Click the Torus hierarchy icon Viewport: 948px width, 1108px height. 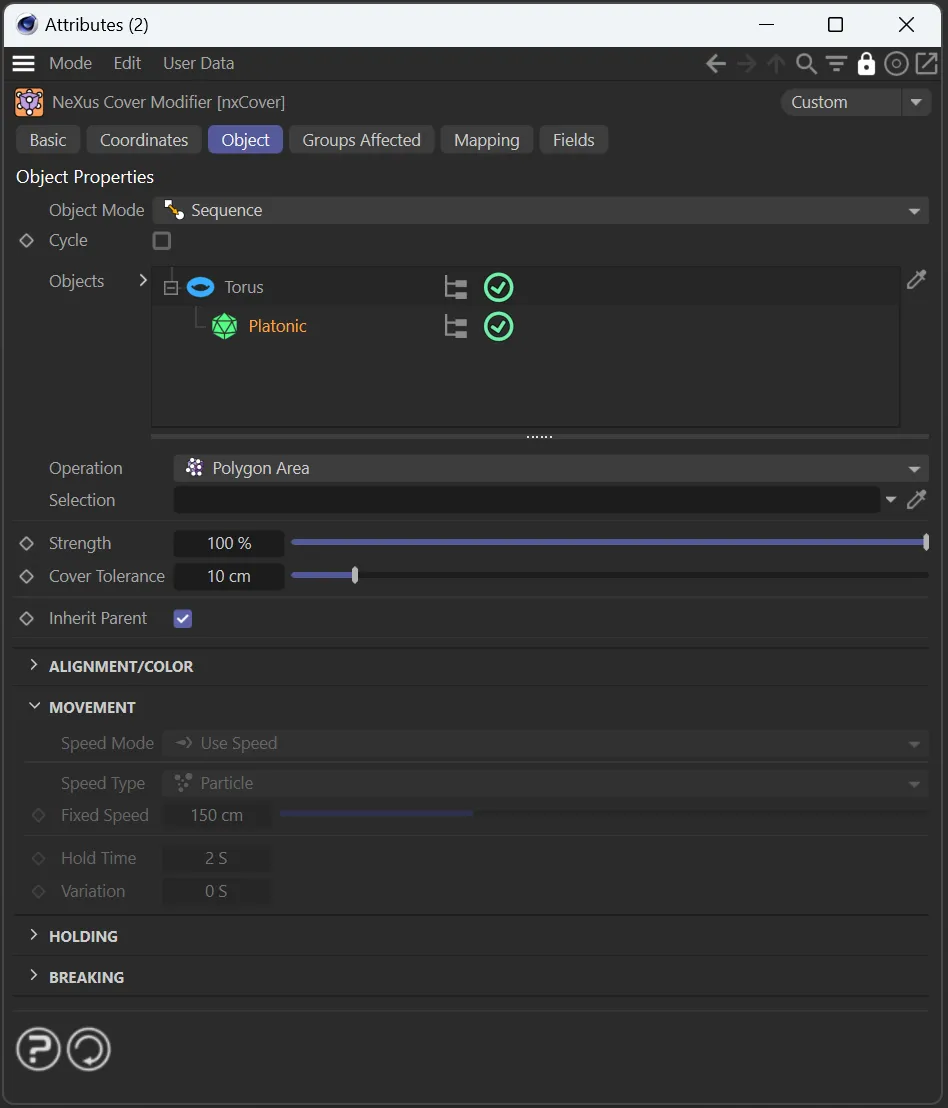pos(456,288)
